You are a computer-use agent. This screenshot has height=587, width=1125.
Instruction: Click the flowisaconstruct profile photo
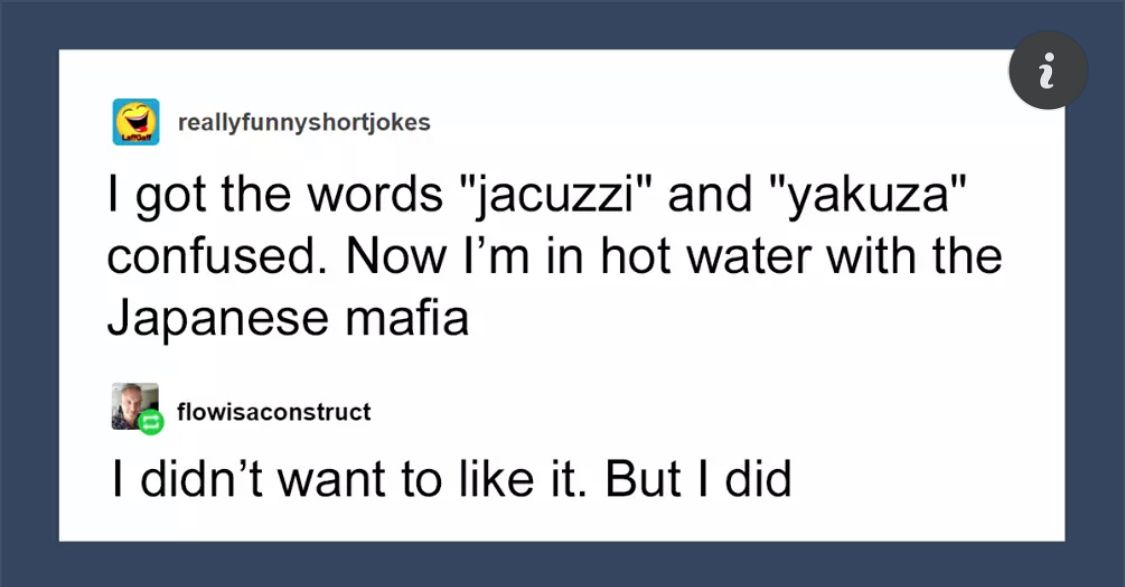135,406
